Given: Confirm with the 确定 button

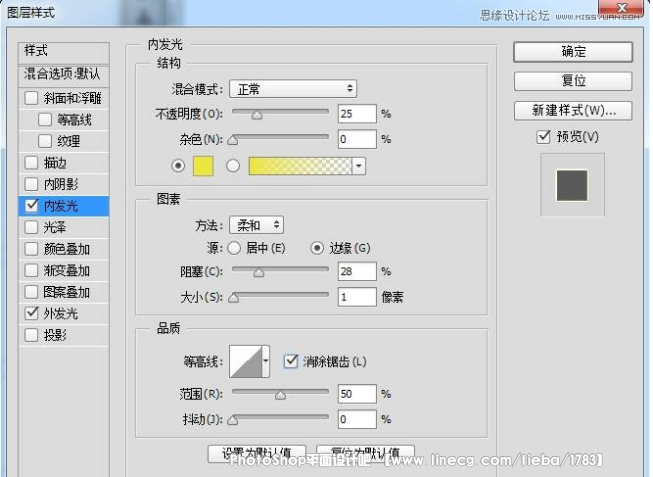Looking at the screenshot, I should (573, 52).
